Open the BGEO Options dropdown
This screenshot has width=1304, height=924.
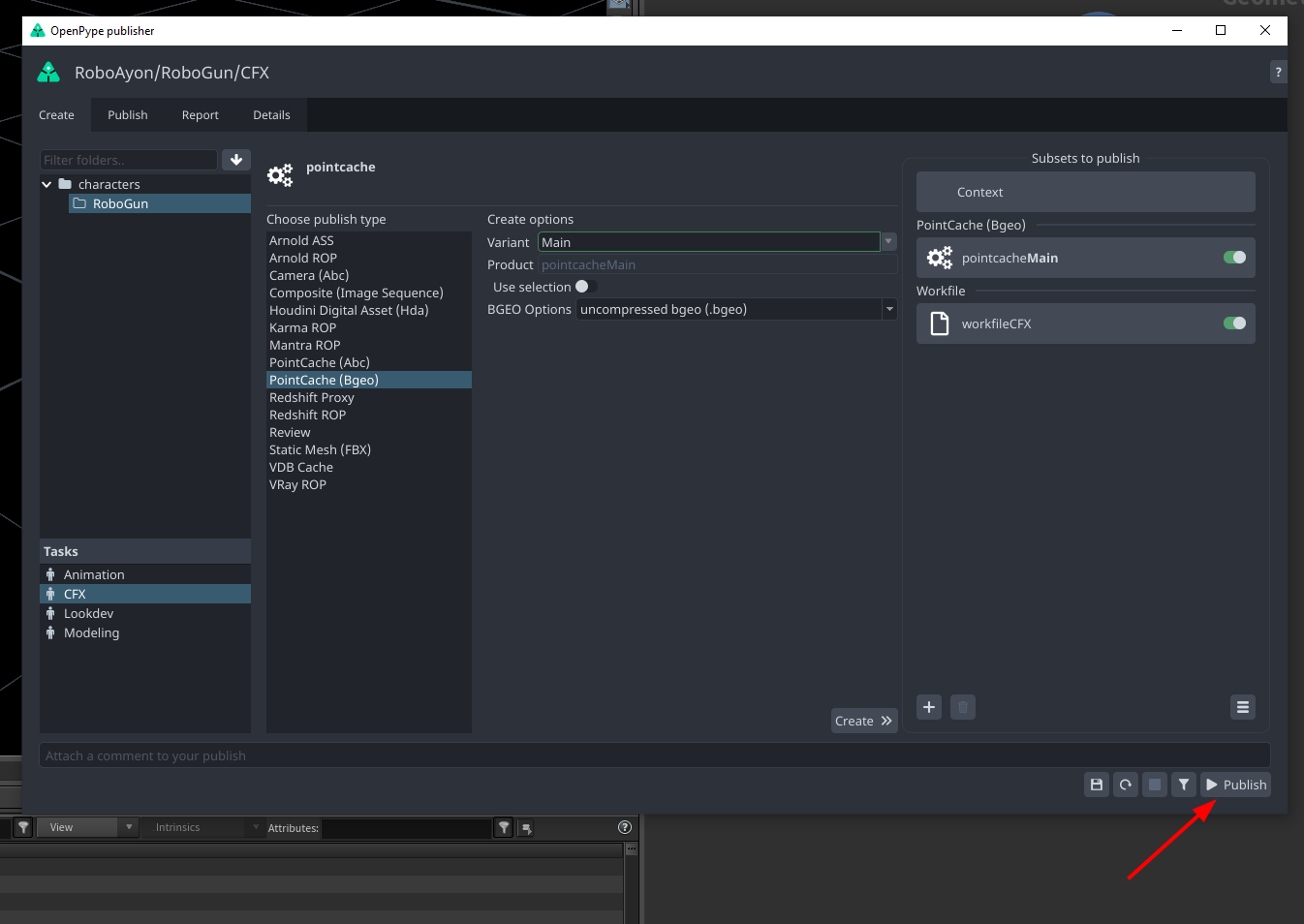click(x=887, y=309)
